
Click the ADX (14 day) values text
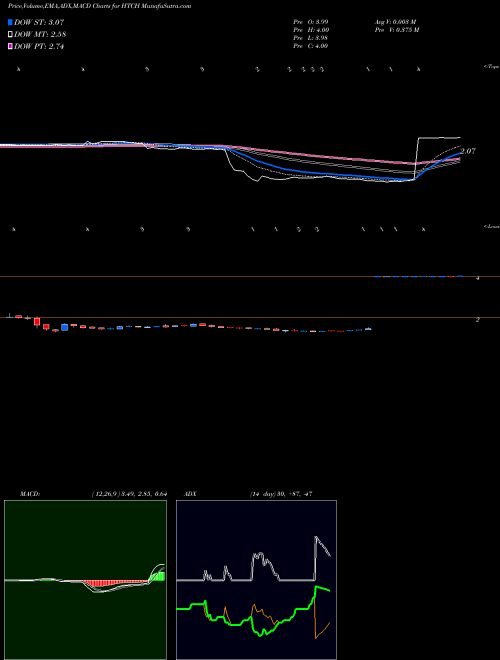(281, 494)
